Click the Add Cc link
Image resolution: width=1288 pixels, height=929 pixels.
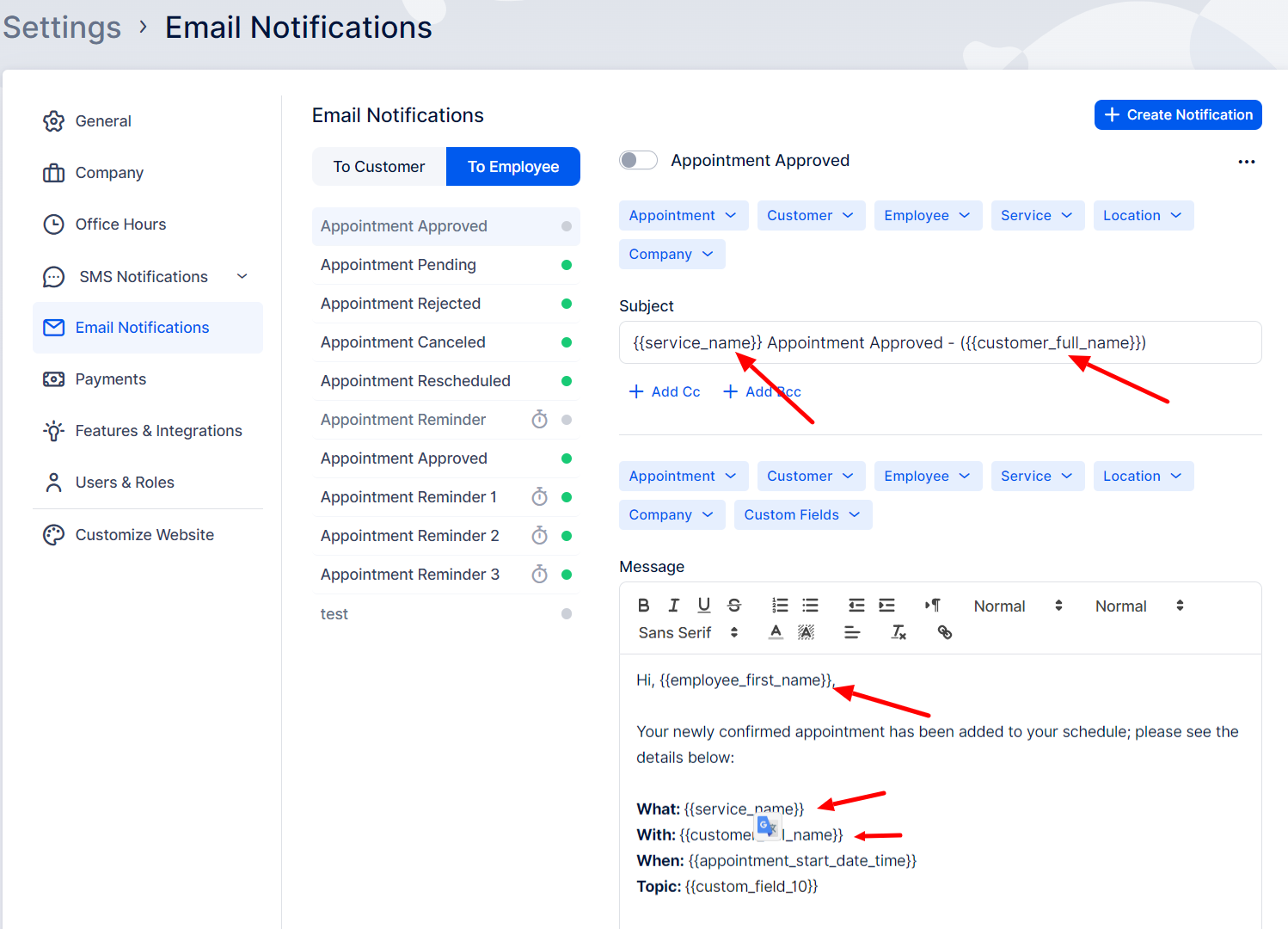pos(665,391)
